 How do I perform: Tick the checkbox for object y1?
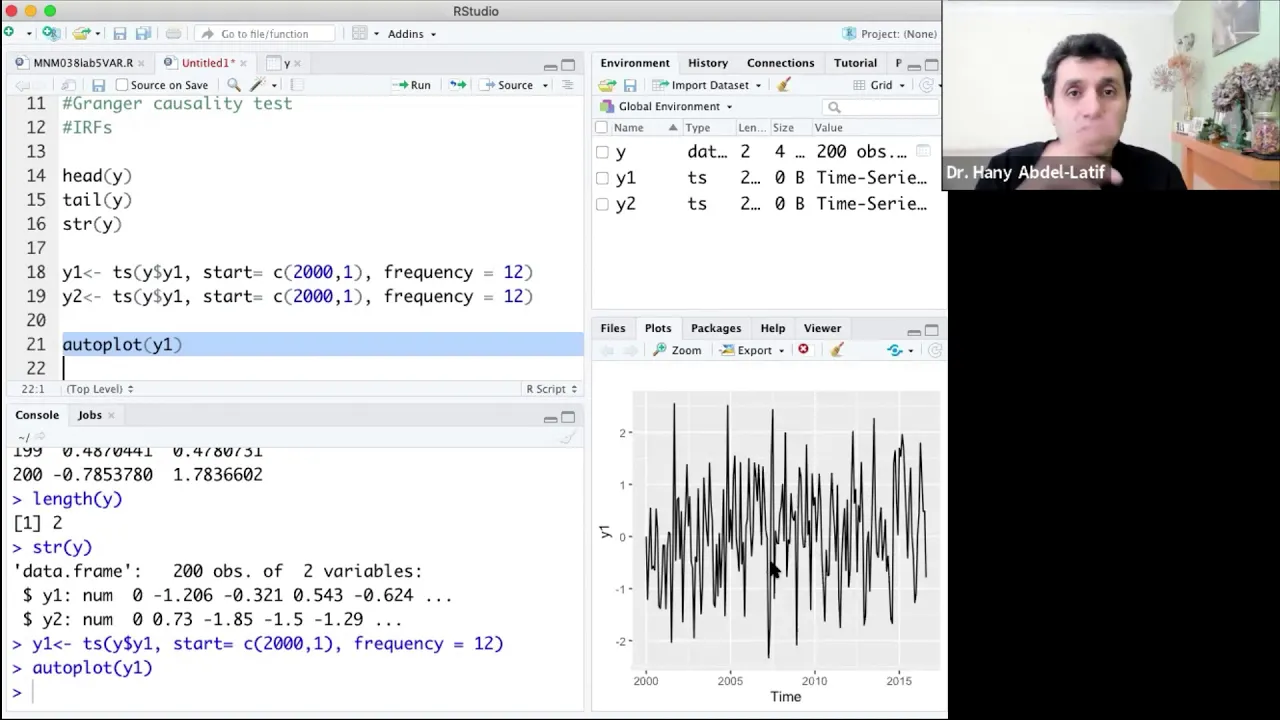click(x=602, y=178)
